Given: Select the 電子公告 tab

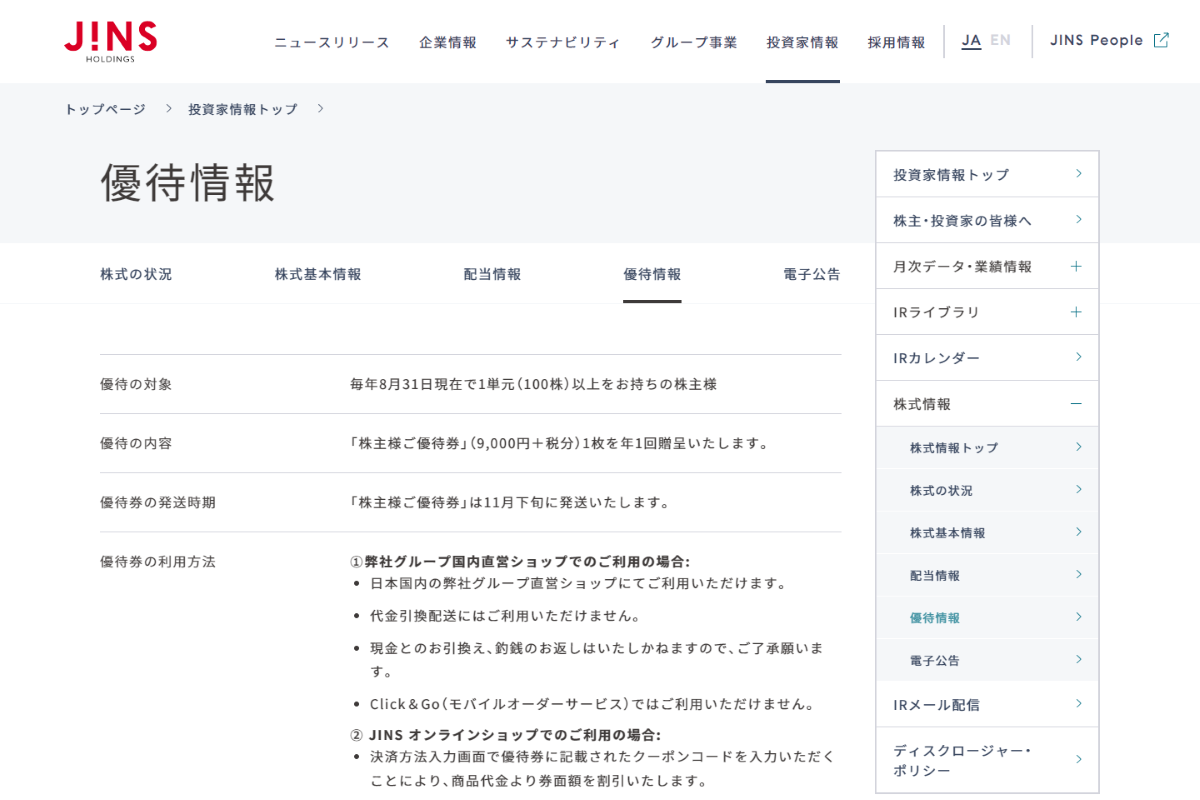Looking at the screenshot, I should [812, 274].
